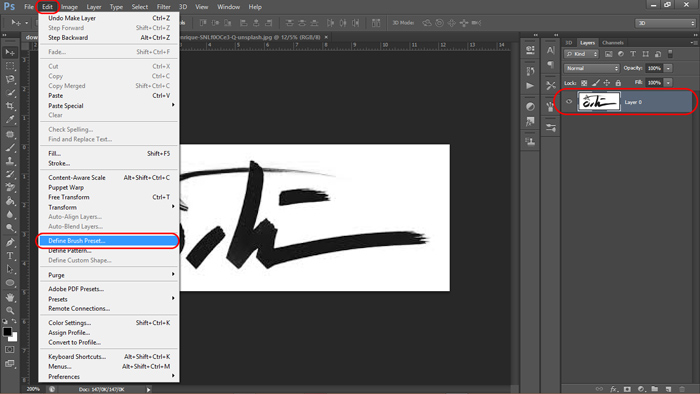The width and height of the screenshot is (700, 394).
Task: Open the History panel icon
Action: point(530,71)
